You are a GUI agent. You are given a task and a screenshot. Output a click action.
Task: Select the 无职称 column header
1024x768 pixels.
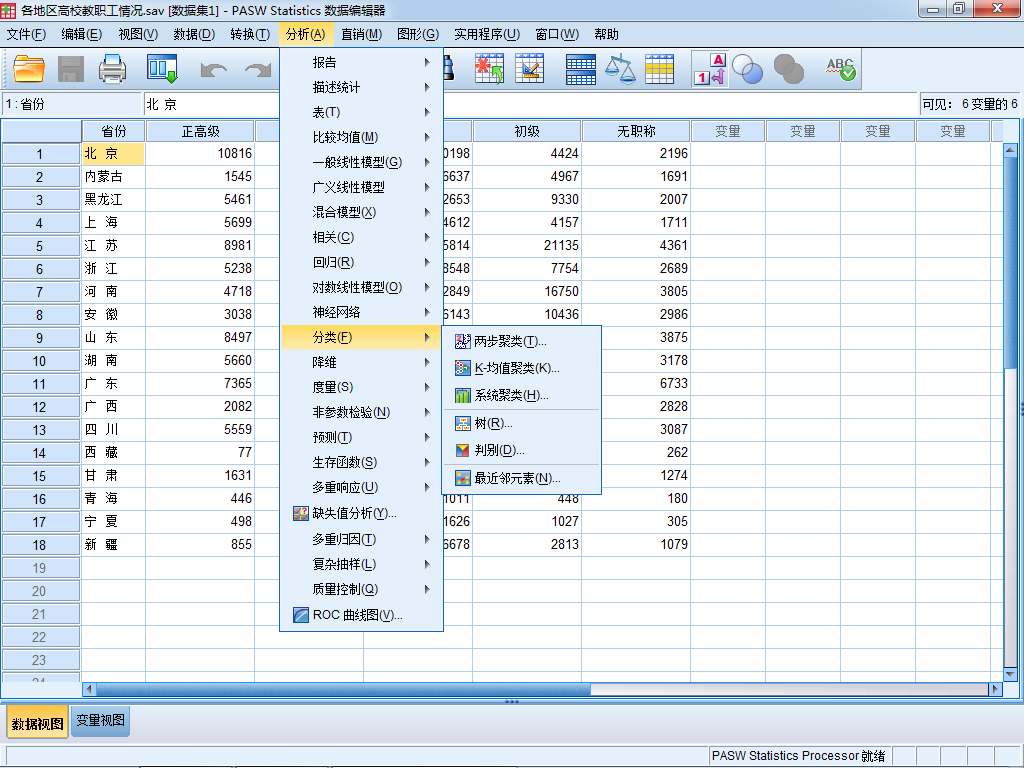tap(636, 131)
